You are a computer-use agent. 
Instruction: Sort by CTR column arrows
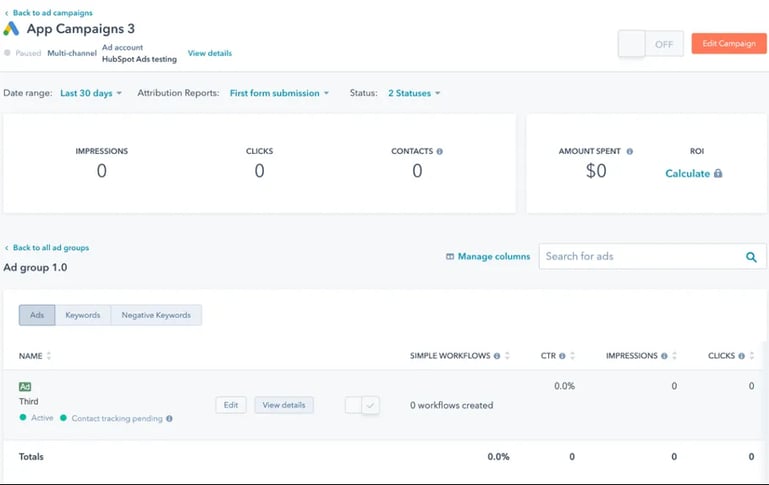pyautogui.click(x=572, y=356)
